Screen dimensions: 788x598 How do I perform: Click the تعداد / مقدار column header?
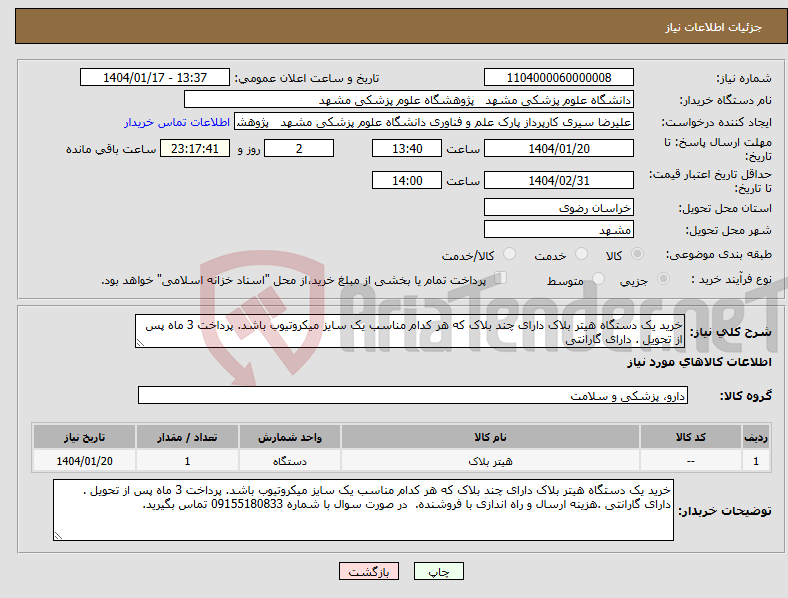(x=187, y=437)
